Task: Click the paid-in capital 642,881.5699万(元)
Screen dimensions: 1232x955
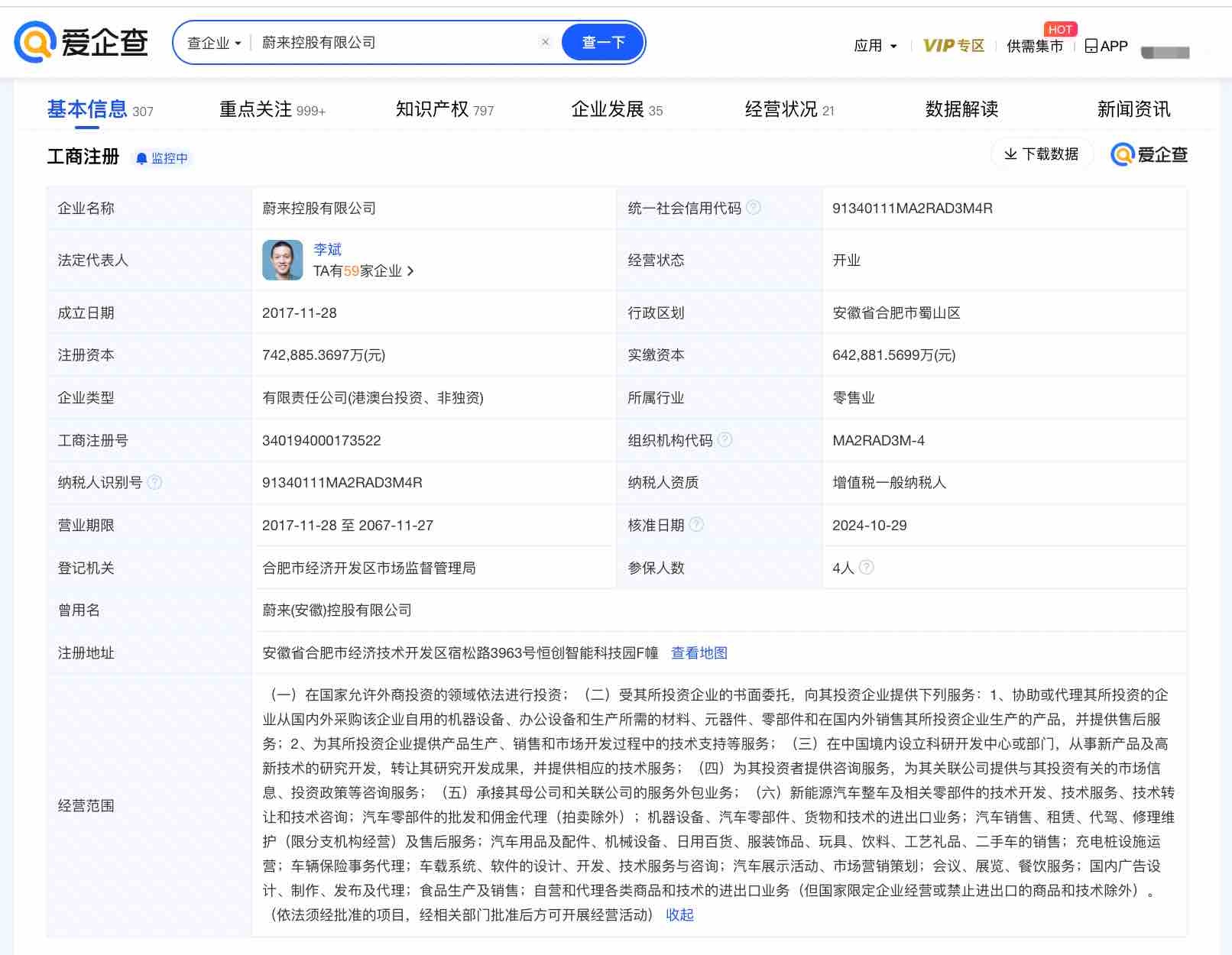Action: point(894,354)
